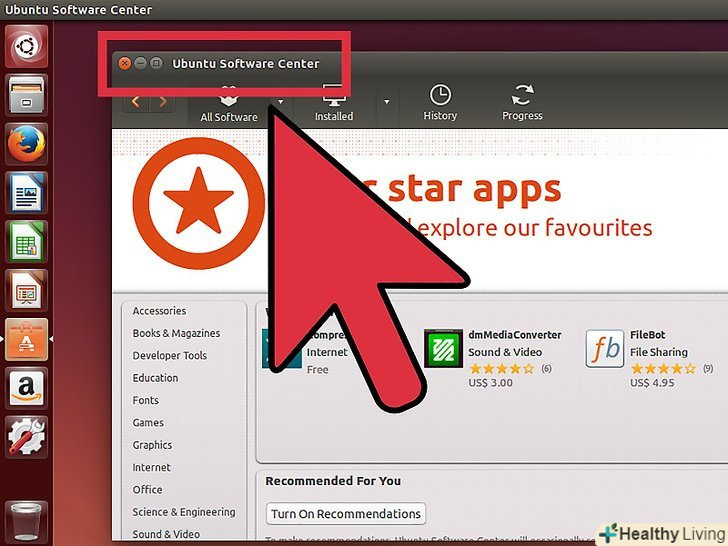Image resolution: width=728 pixels, height=546 pixels.
Task: Click the star apps banner badge
Action: [x=199, y=203]
